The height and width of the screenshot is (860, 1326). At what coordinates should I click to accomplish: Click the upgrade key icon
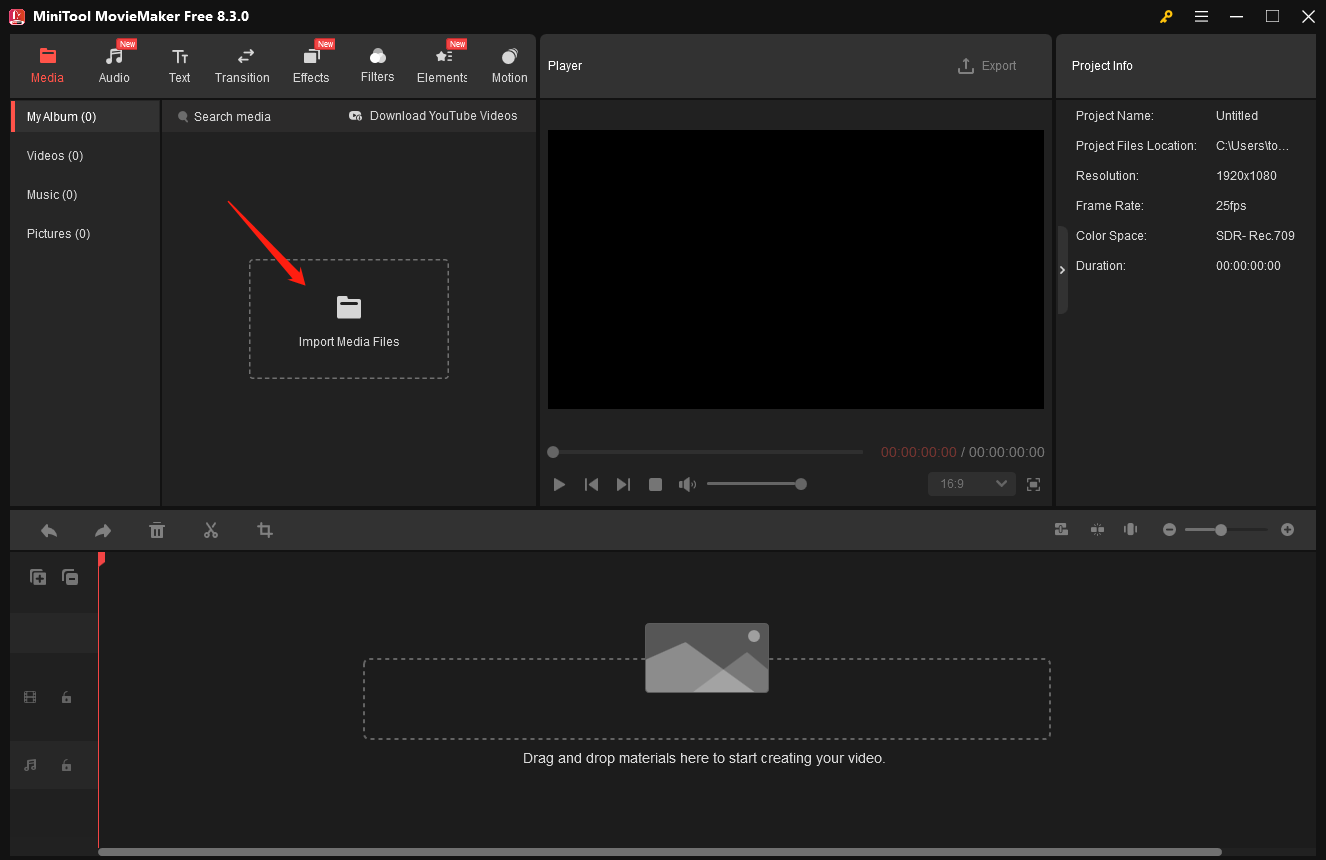point(1166,16)
